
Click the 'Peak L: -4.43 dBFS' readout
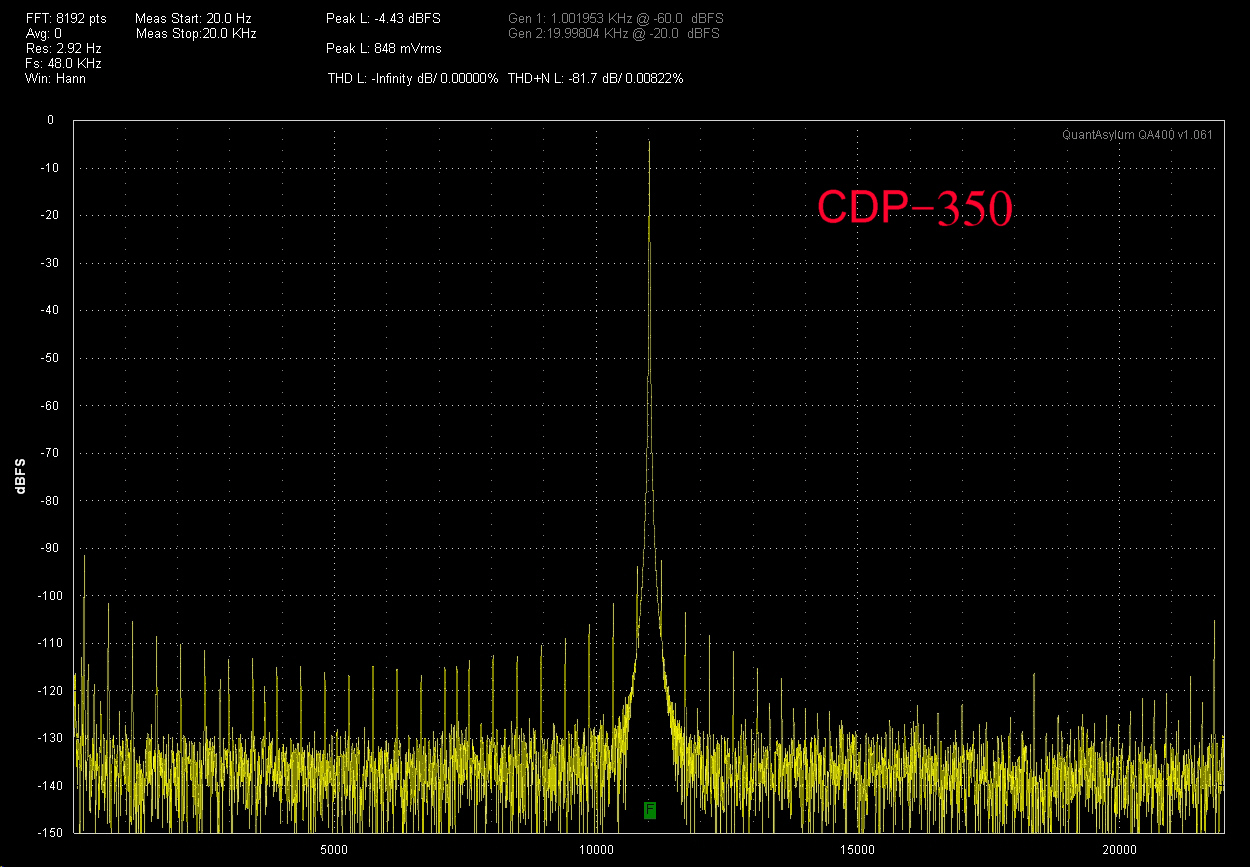point(383,18)
